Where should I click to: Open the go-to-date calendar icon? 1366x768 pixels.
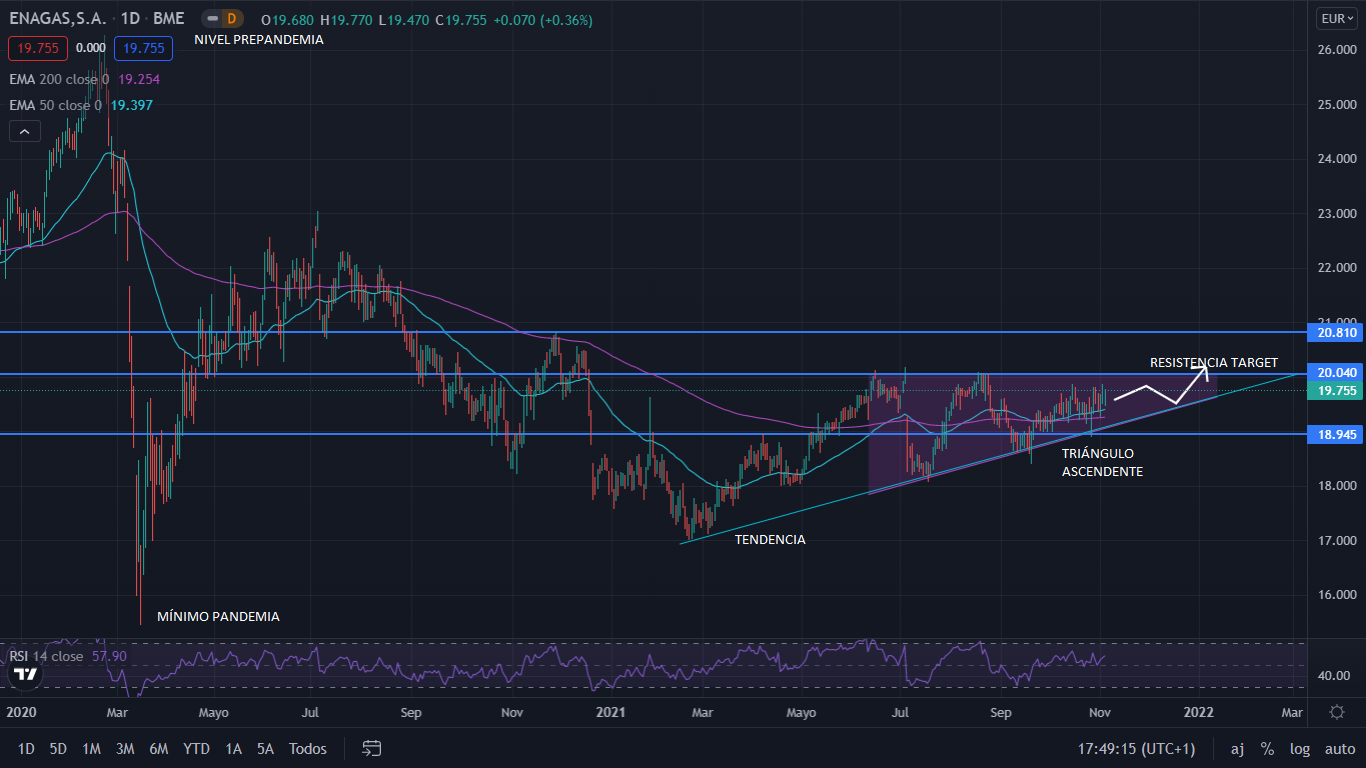pos(372,748)
